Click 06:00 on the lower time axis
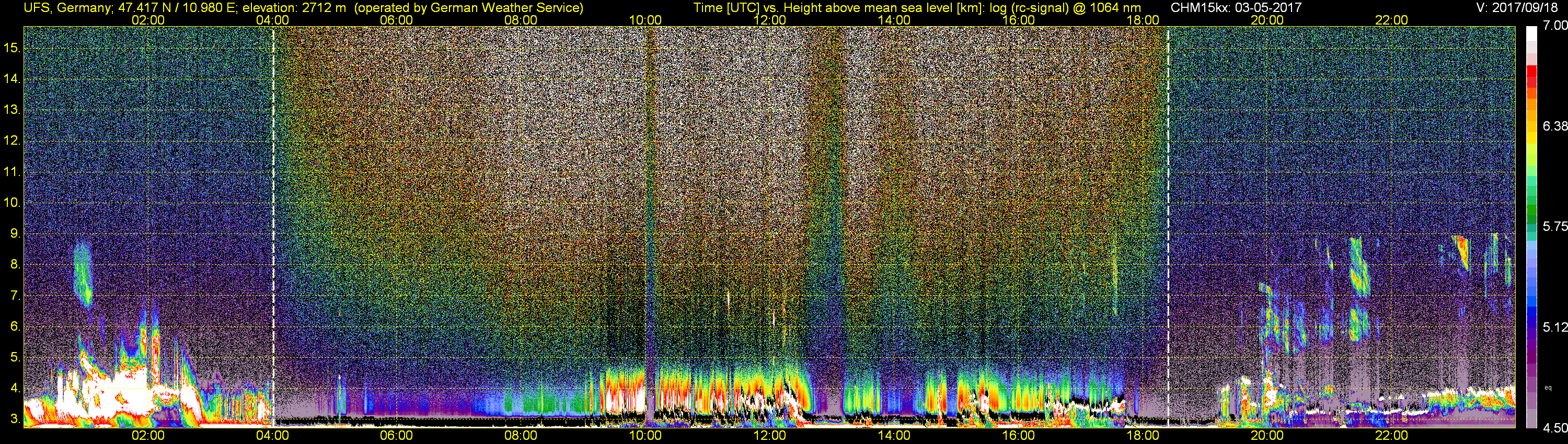 (x=396, y=436)
